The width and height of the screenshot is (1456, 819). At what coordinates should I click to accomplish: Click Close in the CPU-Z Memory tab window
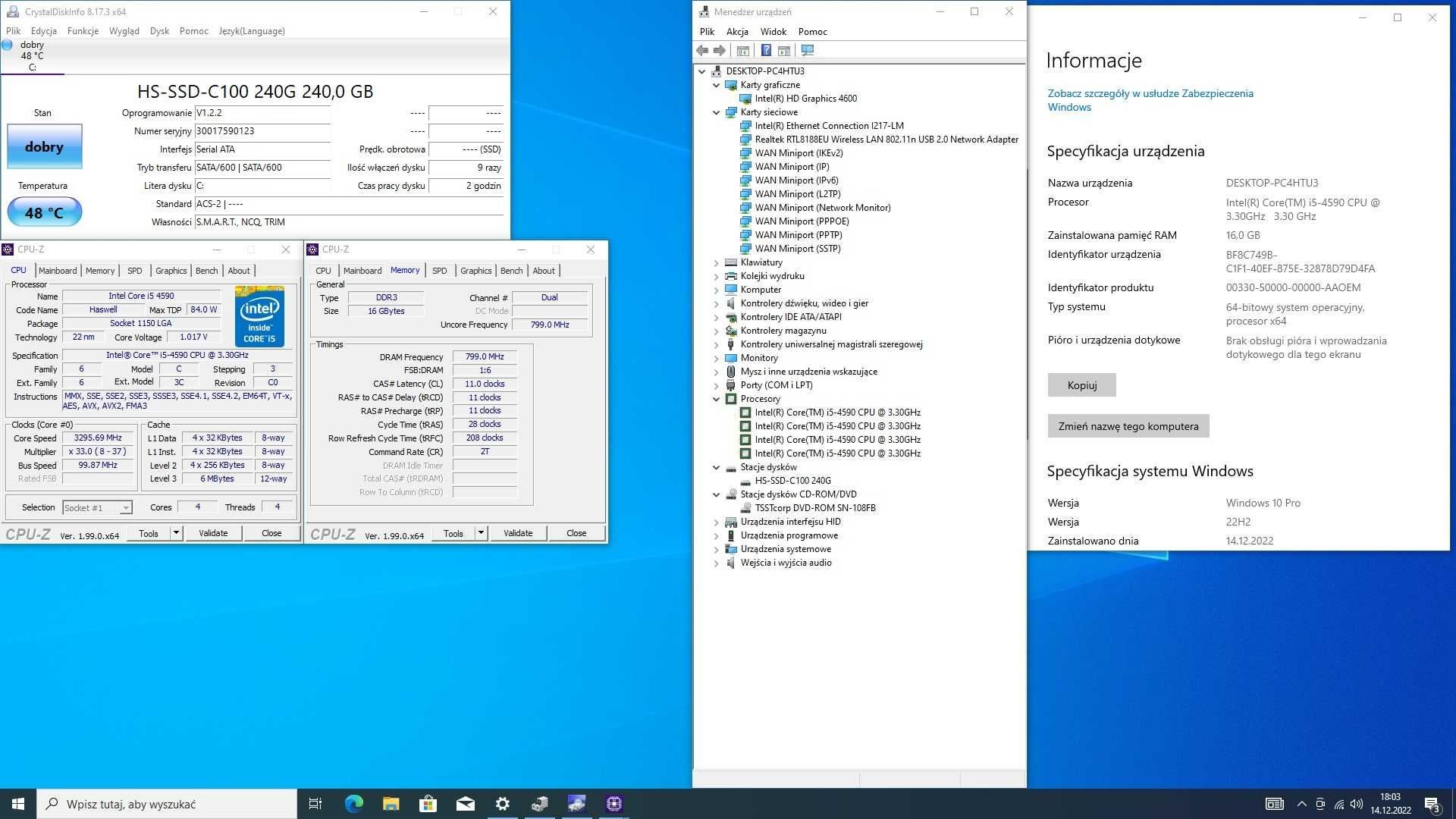576,533
